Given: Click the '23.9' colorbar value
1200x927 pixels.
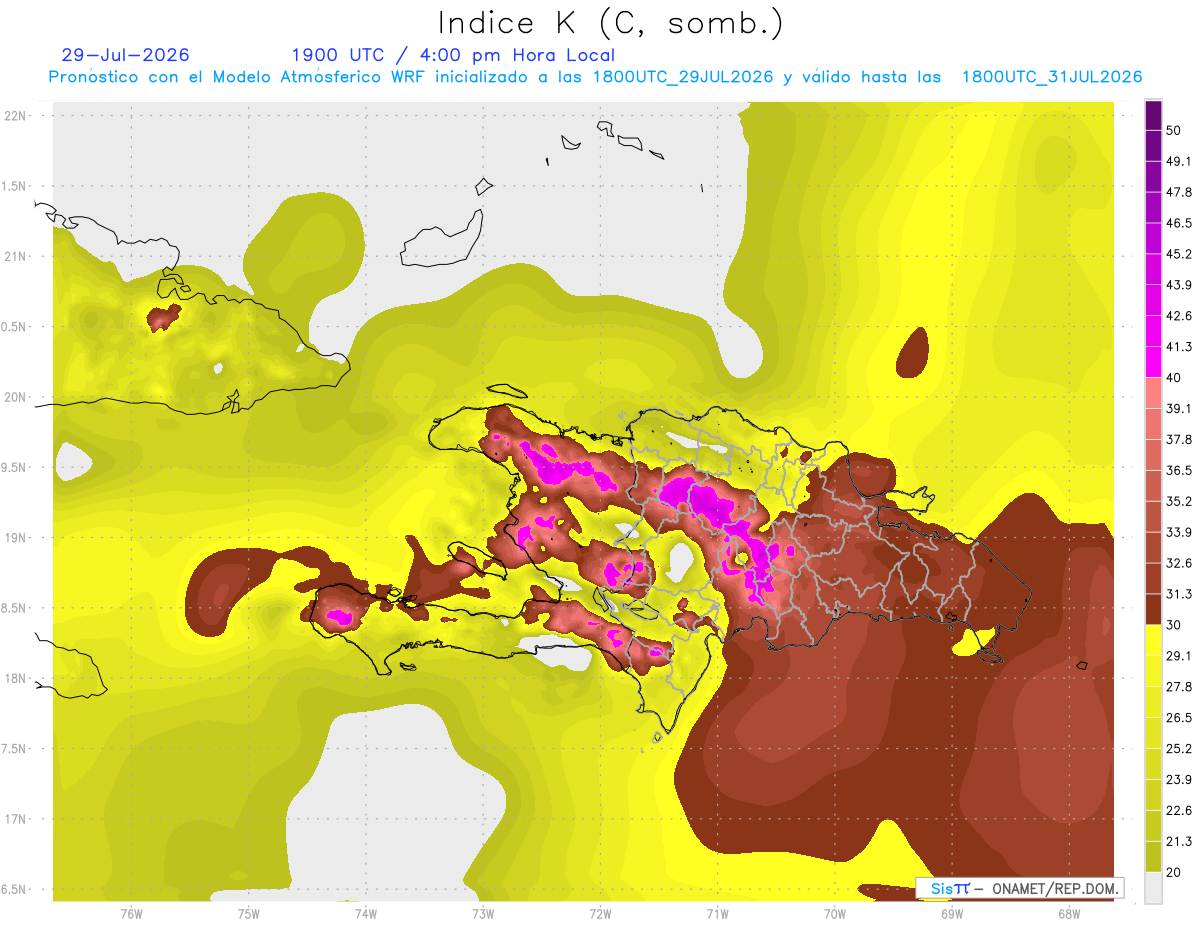Looking at the screenshot, I should pyautogui.click(x=1178, y=779).
